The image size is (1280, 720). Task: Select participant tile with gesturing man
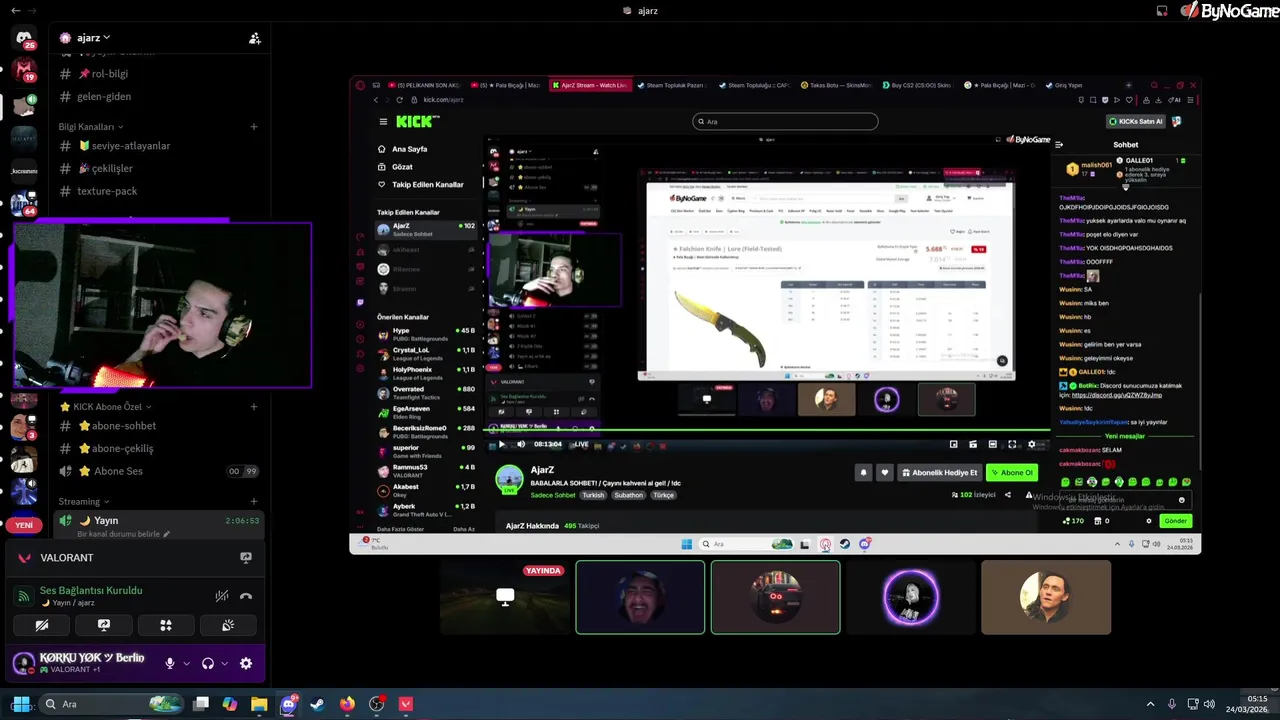(1046, 597)
